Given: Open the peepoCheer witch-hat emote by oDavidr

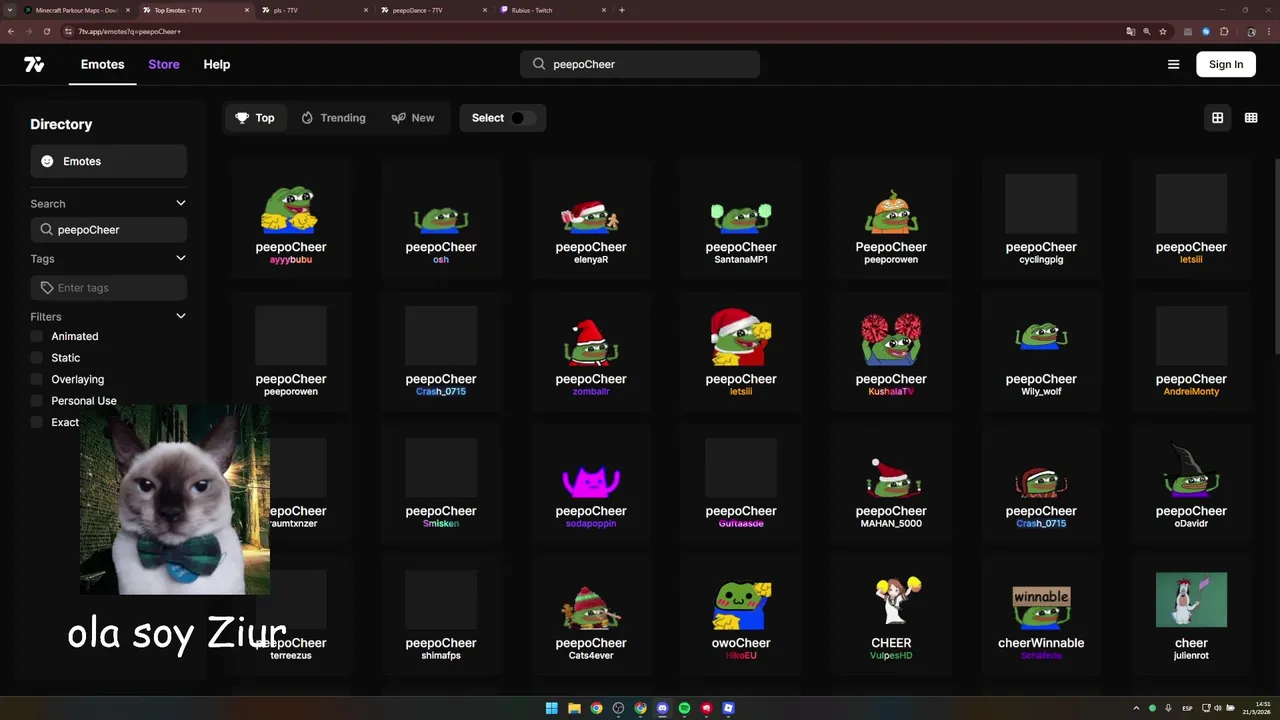Looking at the screenshot, I should (1191, 481).
